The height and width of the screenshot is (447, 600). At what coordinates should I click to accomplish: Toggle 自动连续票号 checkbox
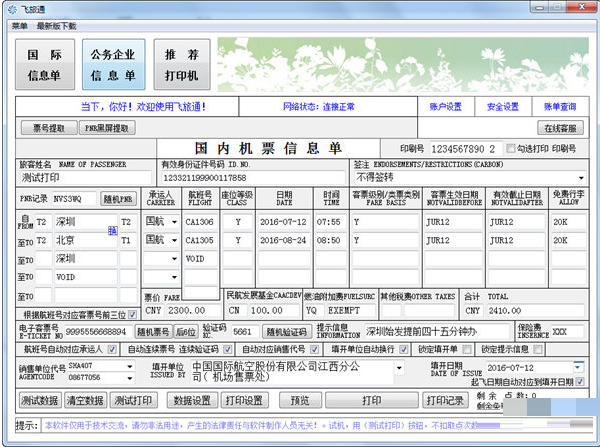click(x=121, y=349)
